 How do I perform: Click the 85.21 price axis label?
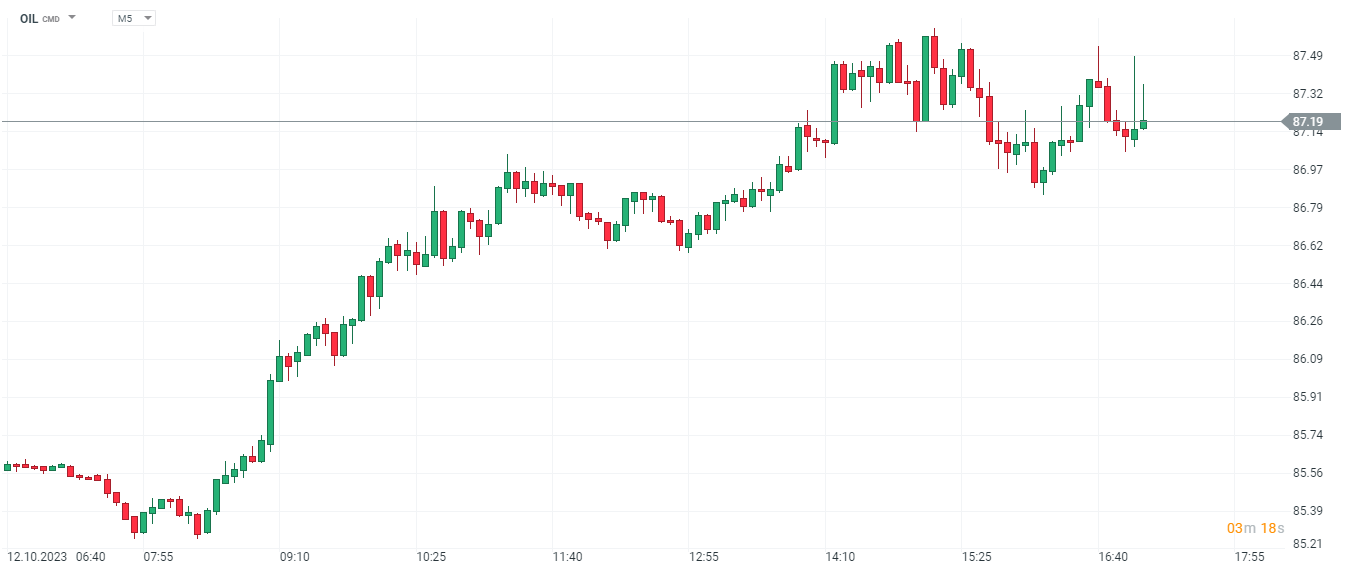point(1308,544)
